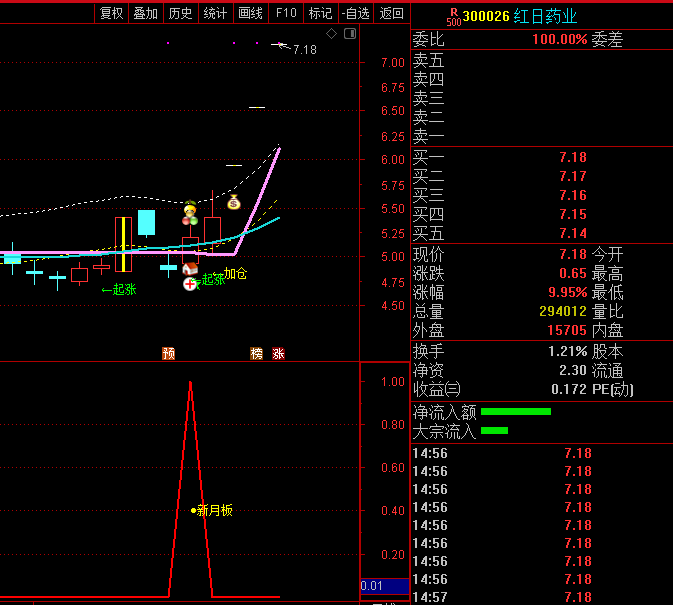
Task: Click the 新月板 label on the indicator
Action: (x=214, y=510)
